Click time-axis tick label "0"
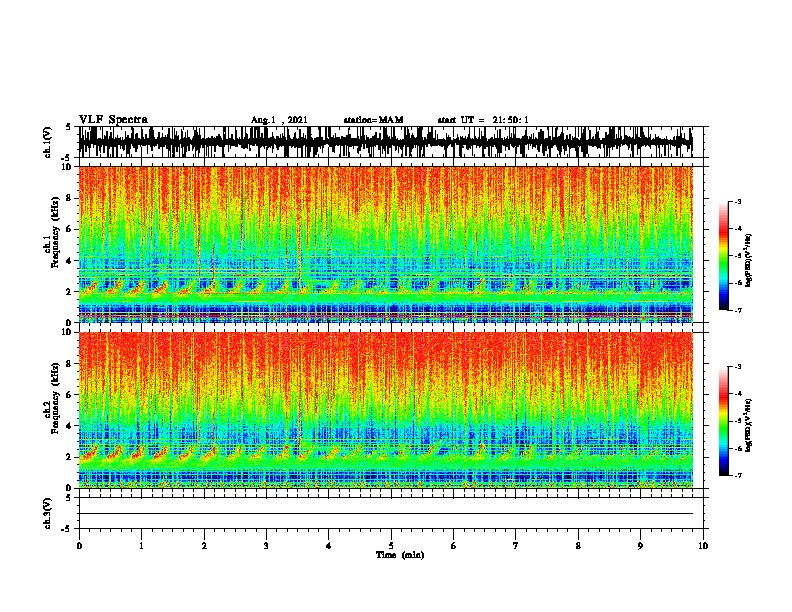The image size is (792, 612). click(79, 546)
